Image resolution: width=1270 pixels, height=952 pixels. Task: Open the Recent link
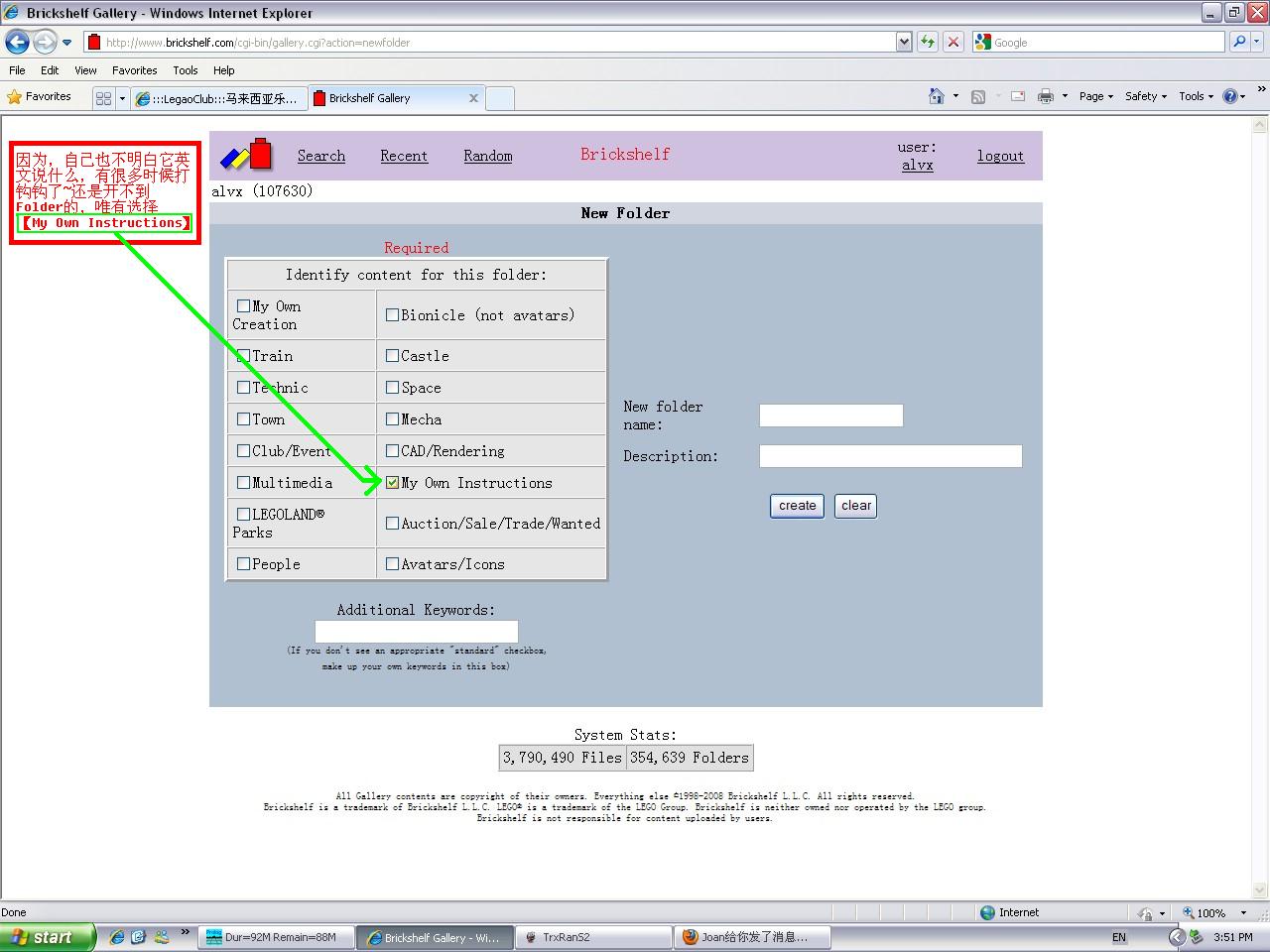pos(404,156)
